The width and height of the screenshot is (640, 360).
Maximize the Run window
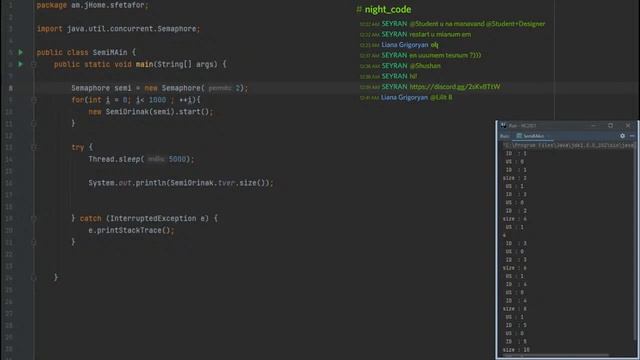point(610,125)
